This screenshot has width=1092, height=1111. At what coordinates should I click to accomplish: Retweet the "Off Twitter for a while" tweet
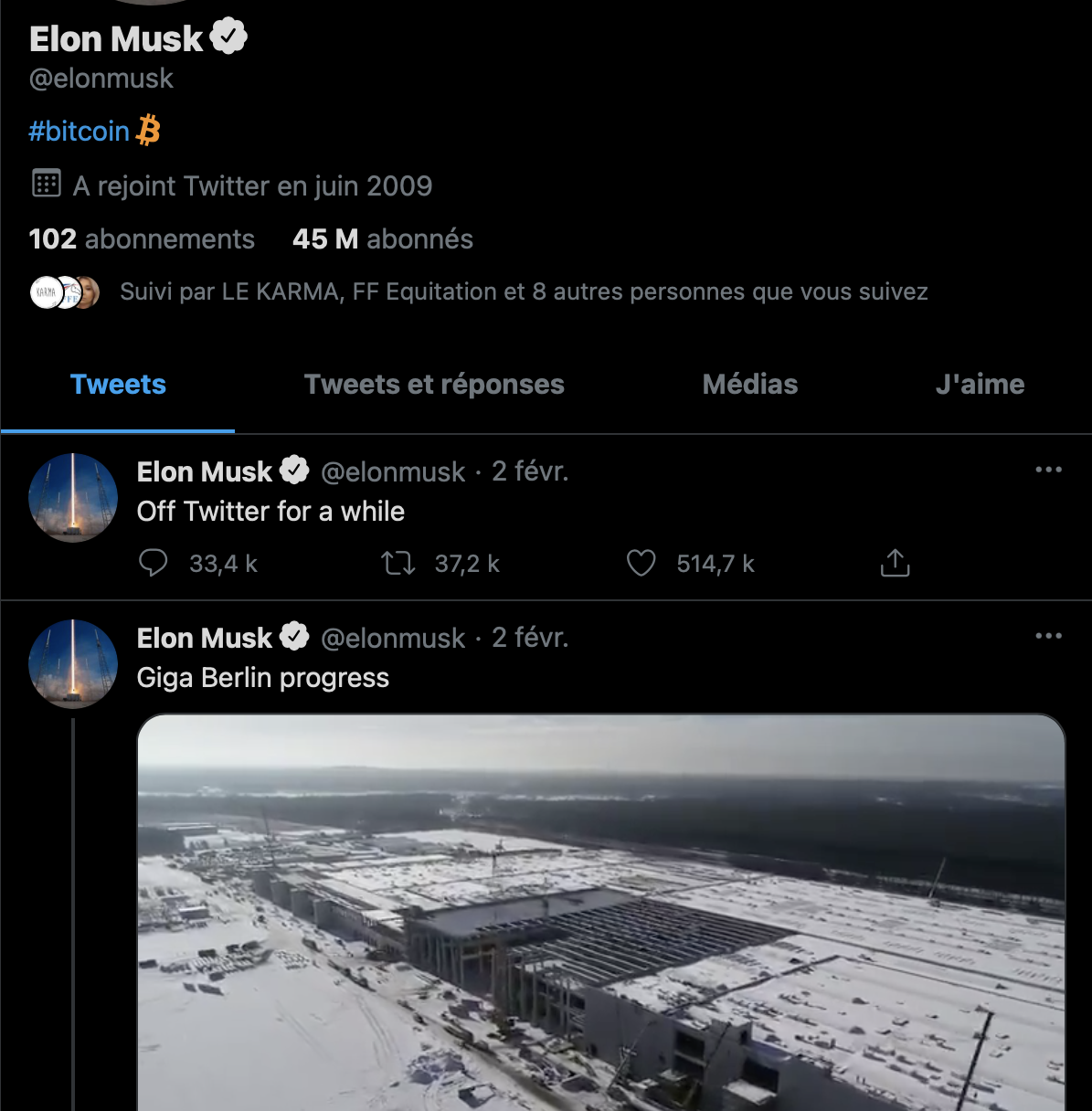point(398,563)
